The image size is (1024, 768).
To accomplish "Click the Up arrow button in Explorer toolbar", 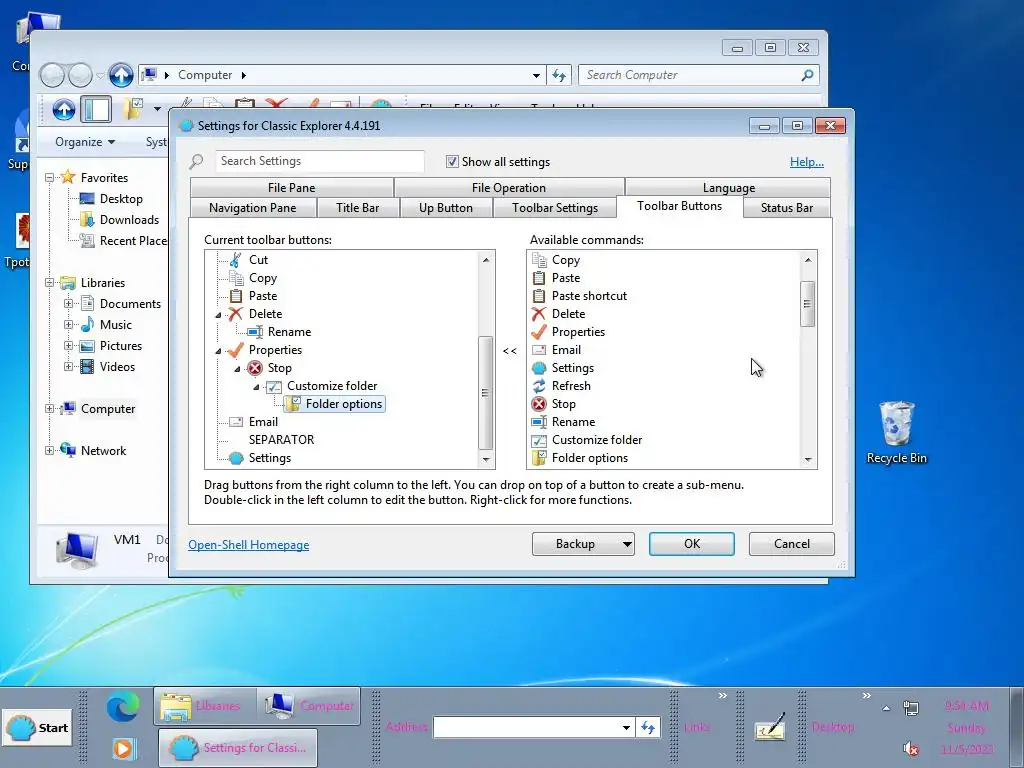I will click(63, 110).
